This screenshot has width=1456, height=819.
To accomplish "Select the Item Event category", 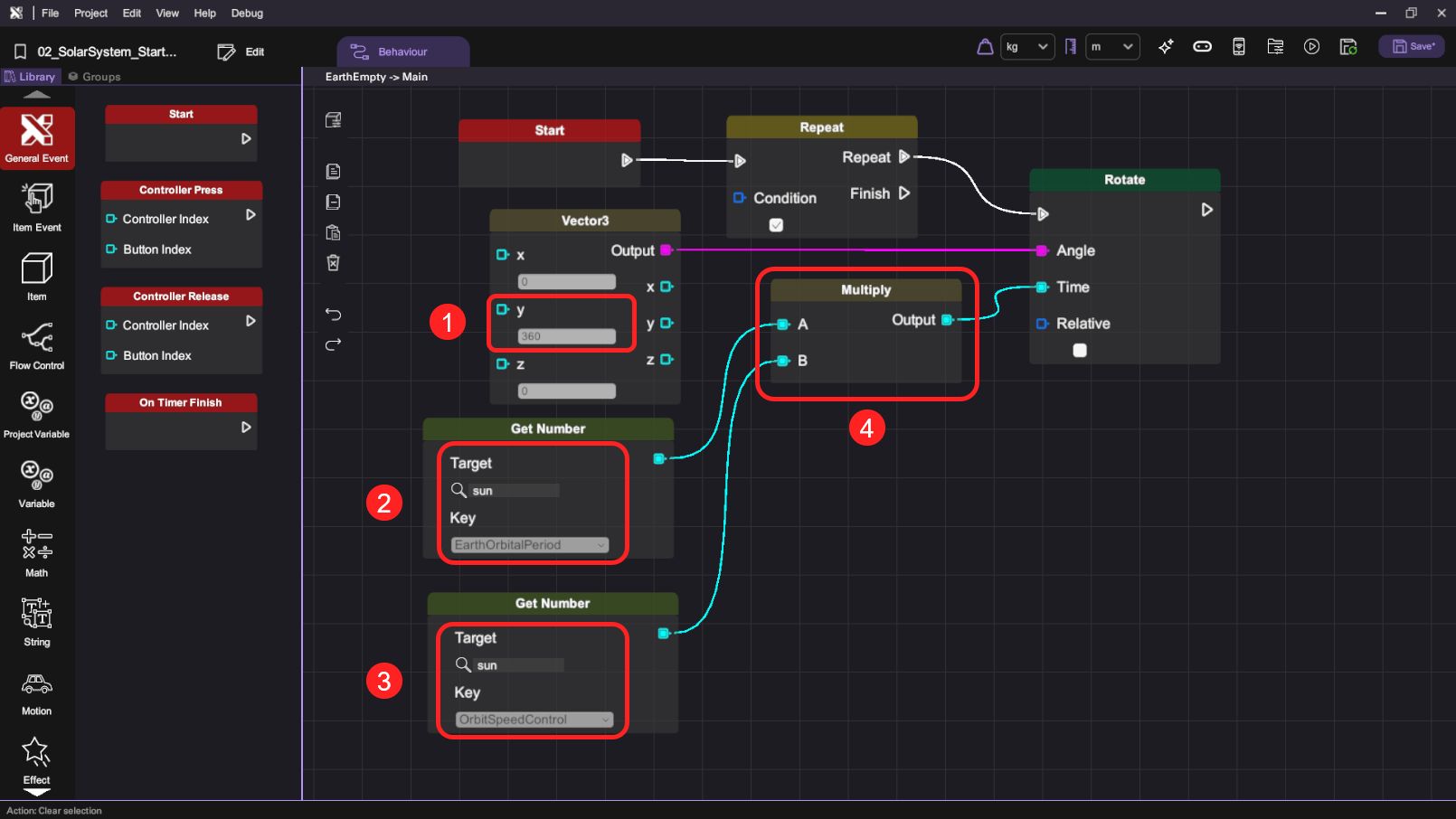I will pos(36,207).
